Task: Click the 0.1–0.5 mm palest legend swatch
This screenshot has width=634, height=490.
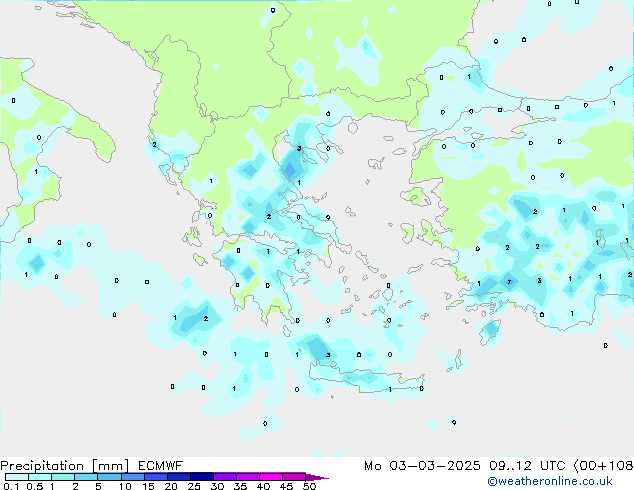Action: (x=17, y=477)
